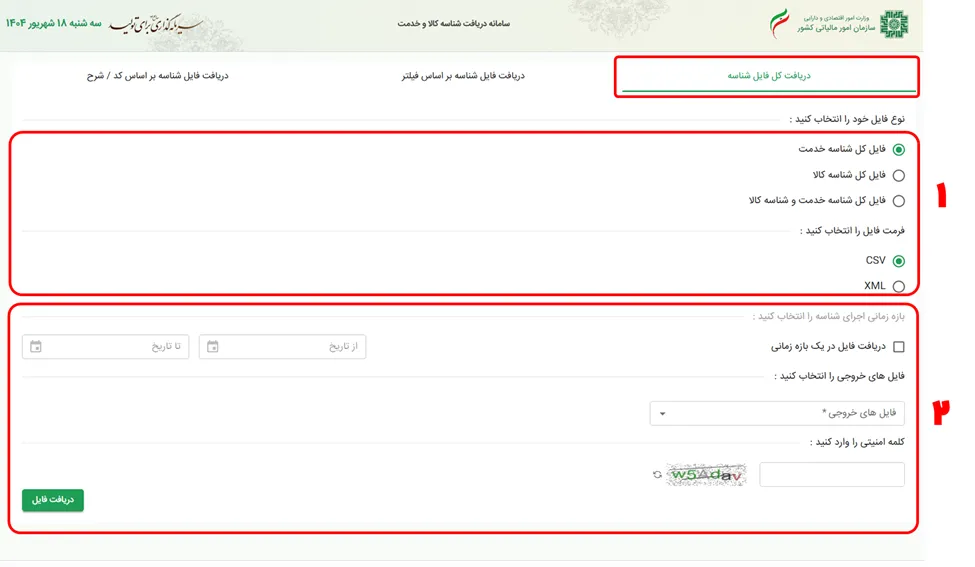Enable 'دریافت فایل در یک بازه زمانی' checkbox
The width and height of the screenshot is (975, 567).
pyautogui.click(x=899, y=347)
